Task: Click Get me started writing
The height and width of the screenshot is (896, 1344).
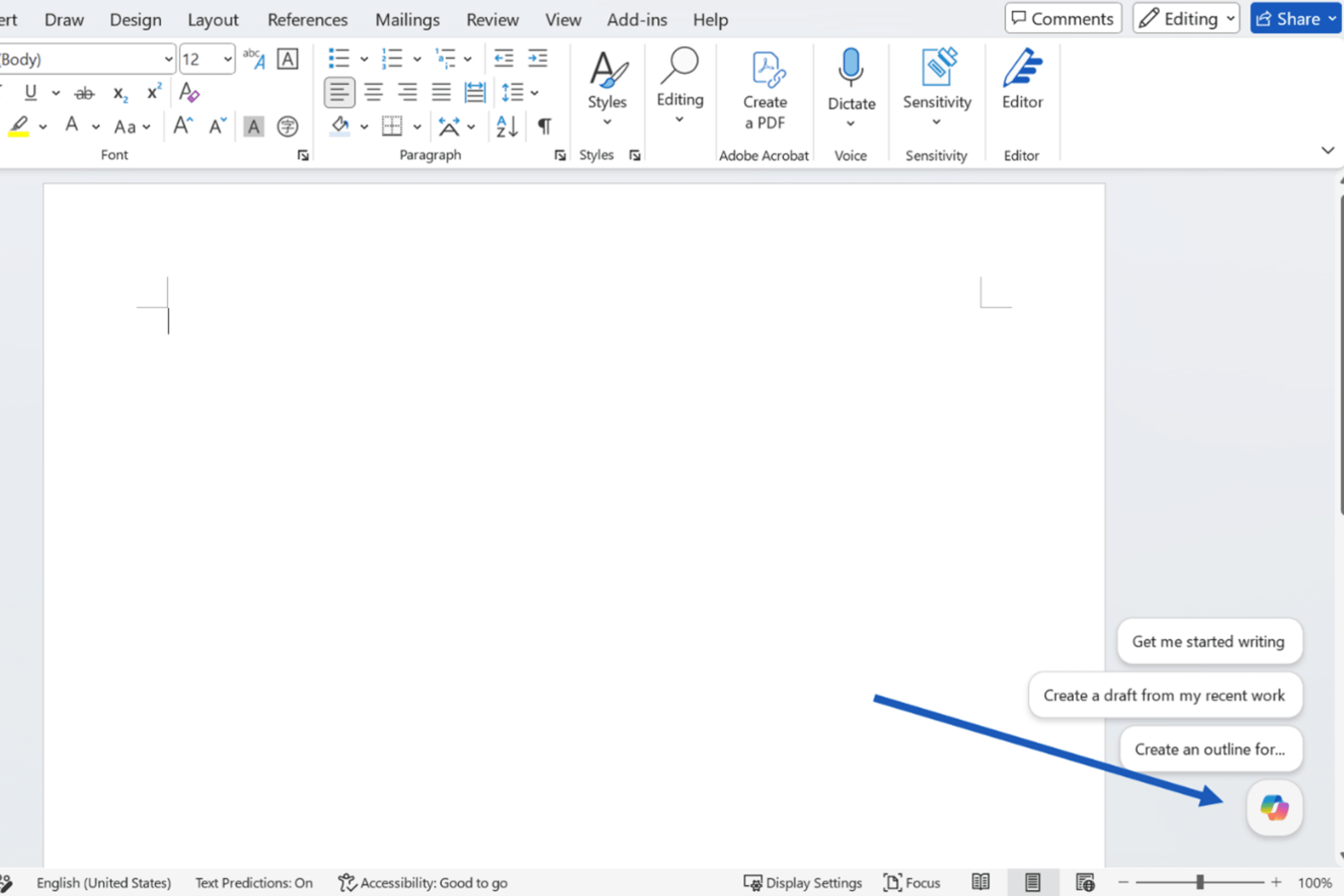Action: click(1209, 641)
